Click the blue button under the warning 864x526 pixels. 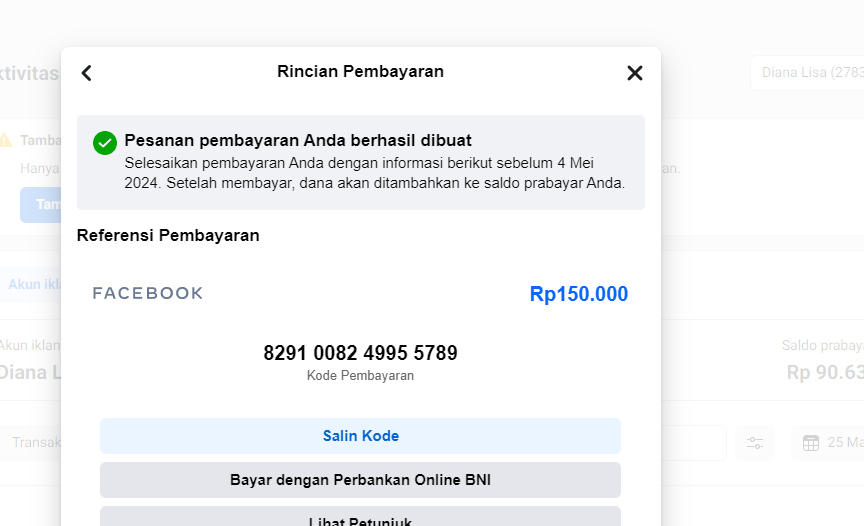coord(40,204)
